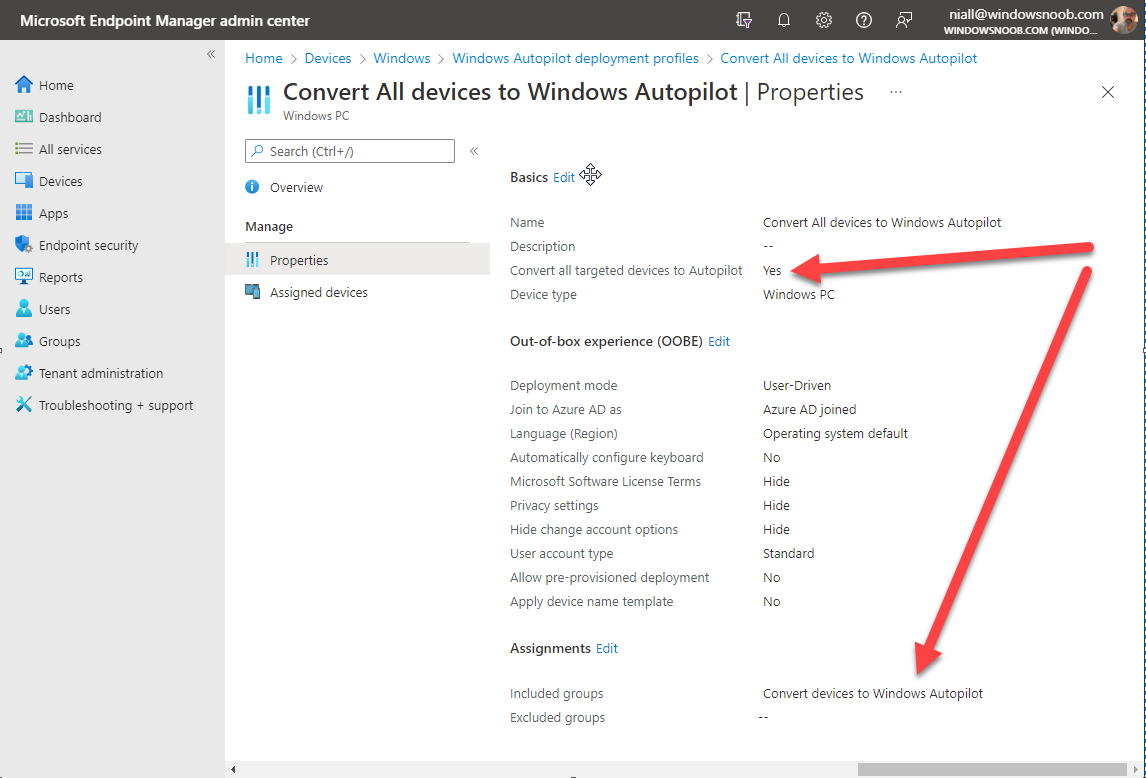Click the Reports icon in sidebar

click(x=24, y=277)
